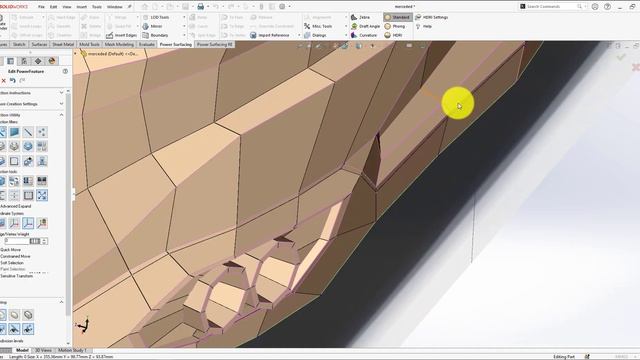
Task: Open the DisplayManager color-ball tab icon
Action: 52,61
